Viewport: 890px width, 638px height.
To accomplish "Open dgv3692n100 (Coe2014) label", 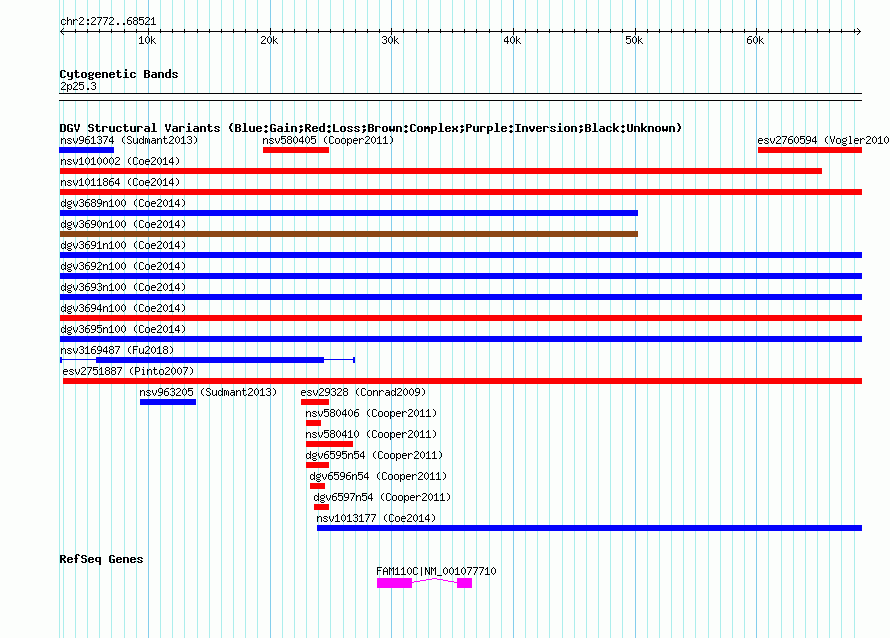I will (x=123, y=266).
